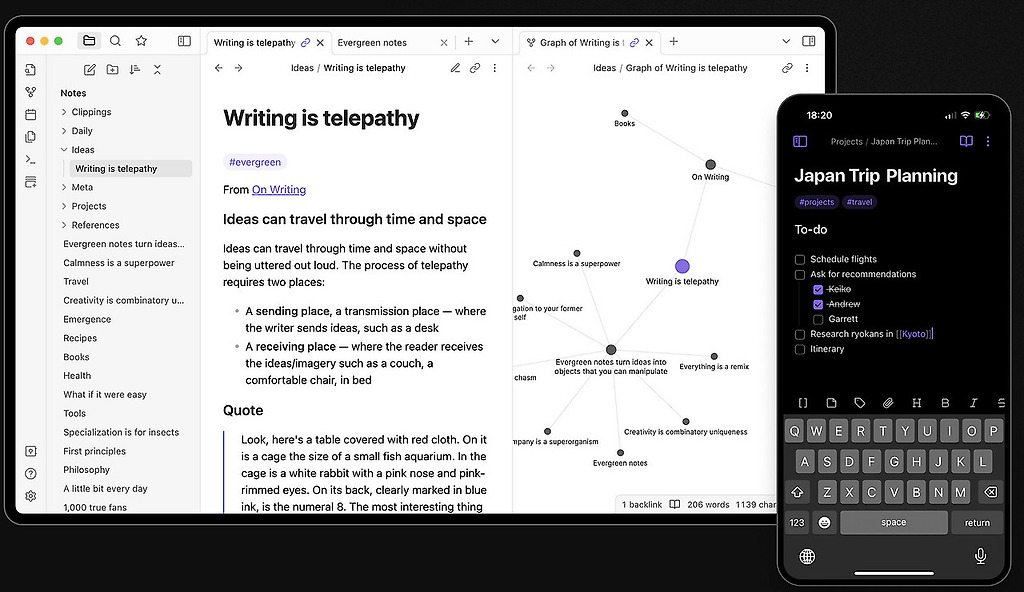
Task: Tap Kyoto link on phone
Action: coord(914,334)
